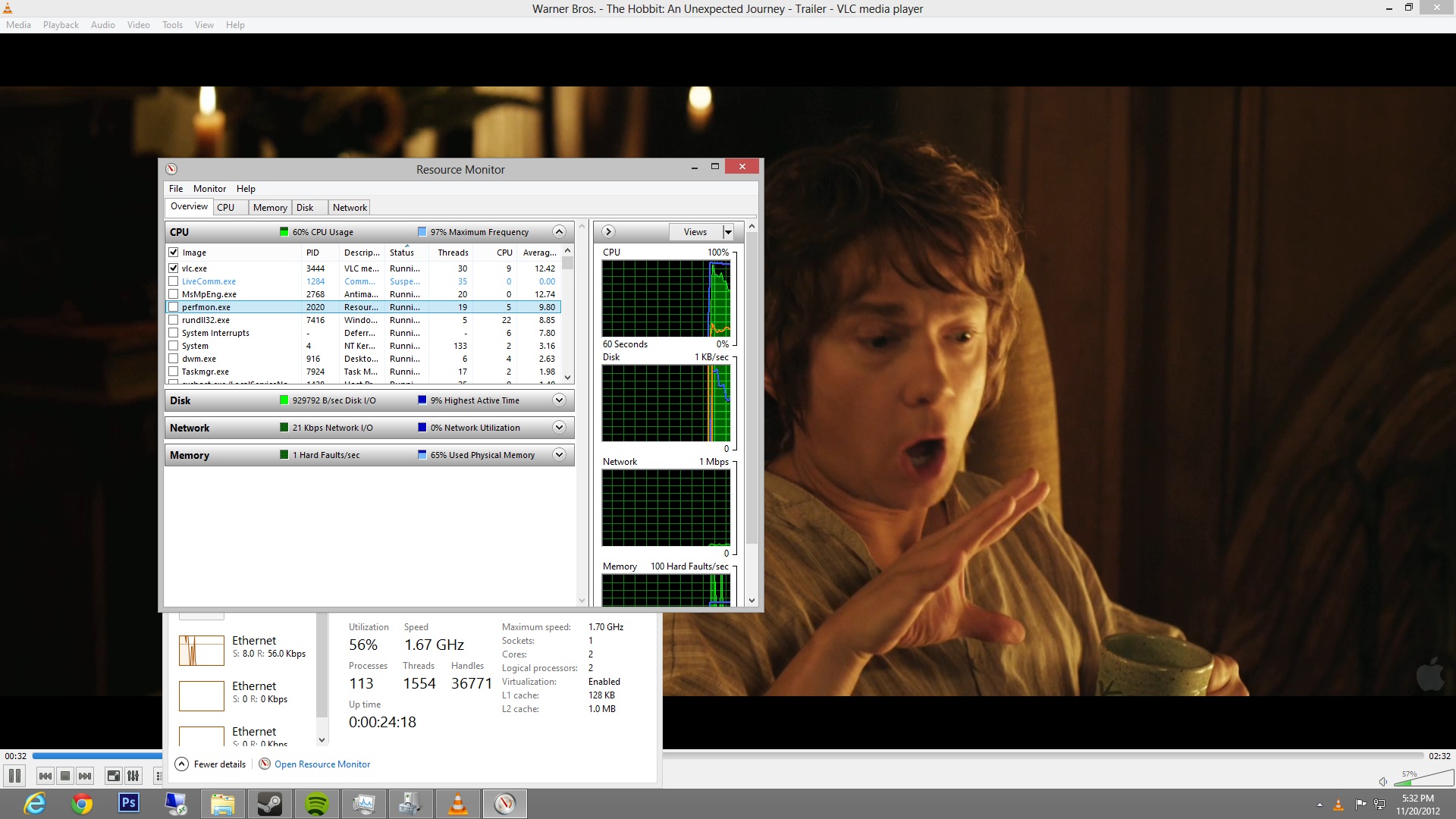This screenshot has width=1456, height=819.
Task: Toggle VLC fullscreen mode button
Action: (113, 776)
